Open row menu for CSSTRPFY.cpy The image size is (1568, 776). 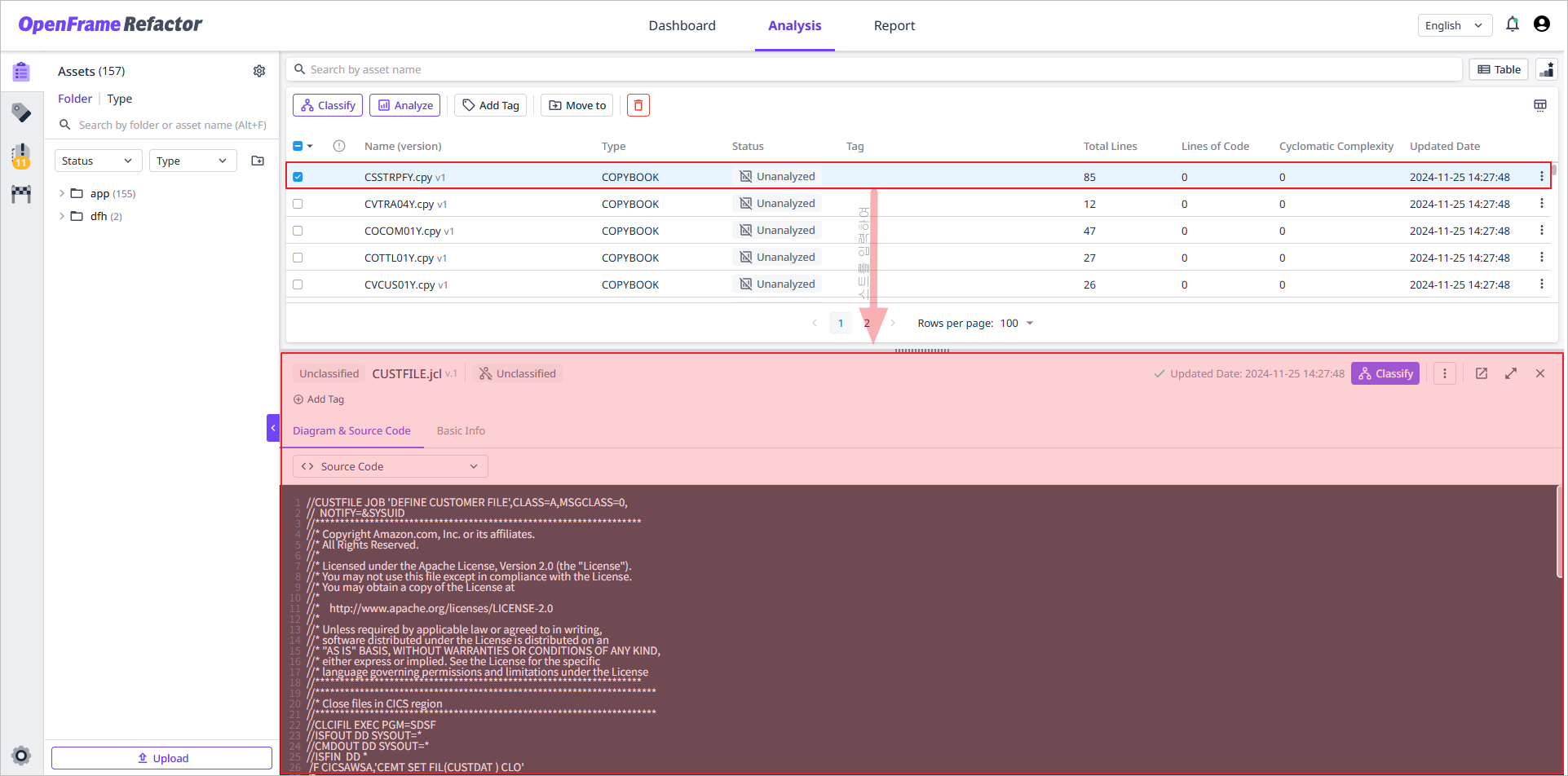click(x=1541, y=176)
